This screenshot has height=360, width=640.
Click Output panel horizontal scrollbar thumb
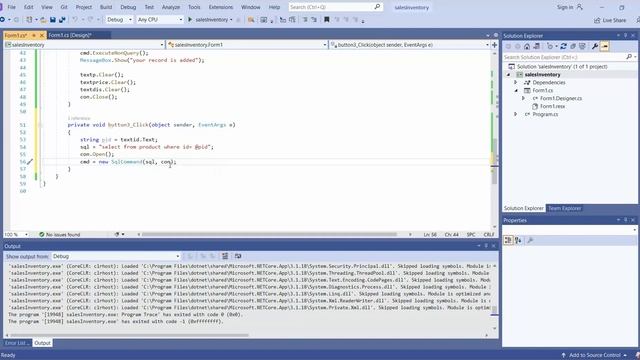point(129,335)
